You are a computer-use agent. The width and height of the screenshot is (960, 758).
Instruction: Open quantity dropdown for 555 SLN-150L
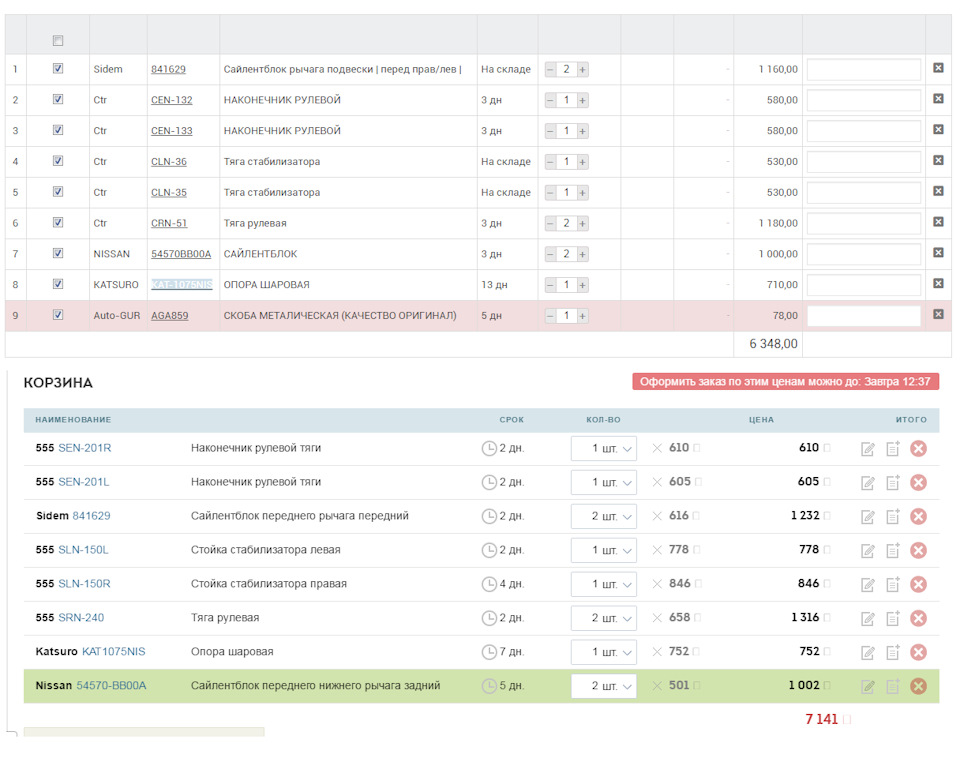tap(604, 550)
